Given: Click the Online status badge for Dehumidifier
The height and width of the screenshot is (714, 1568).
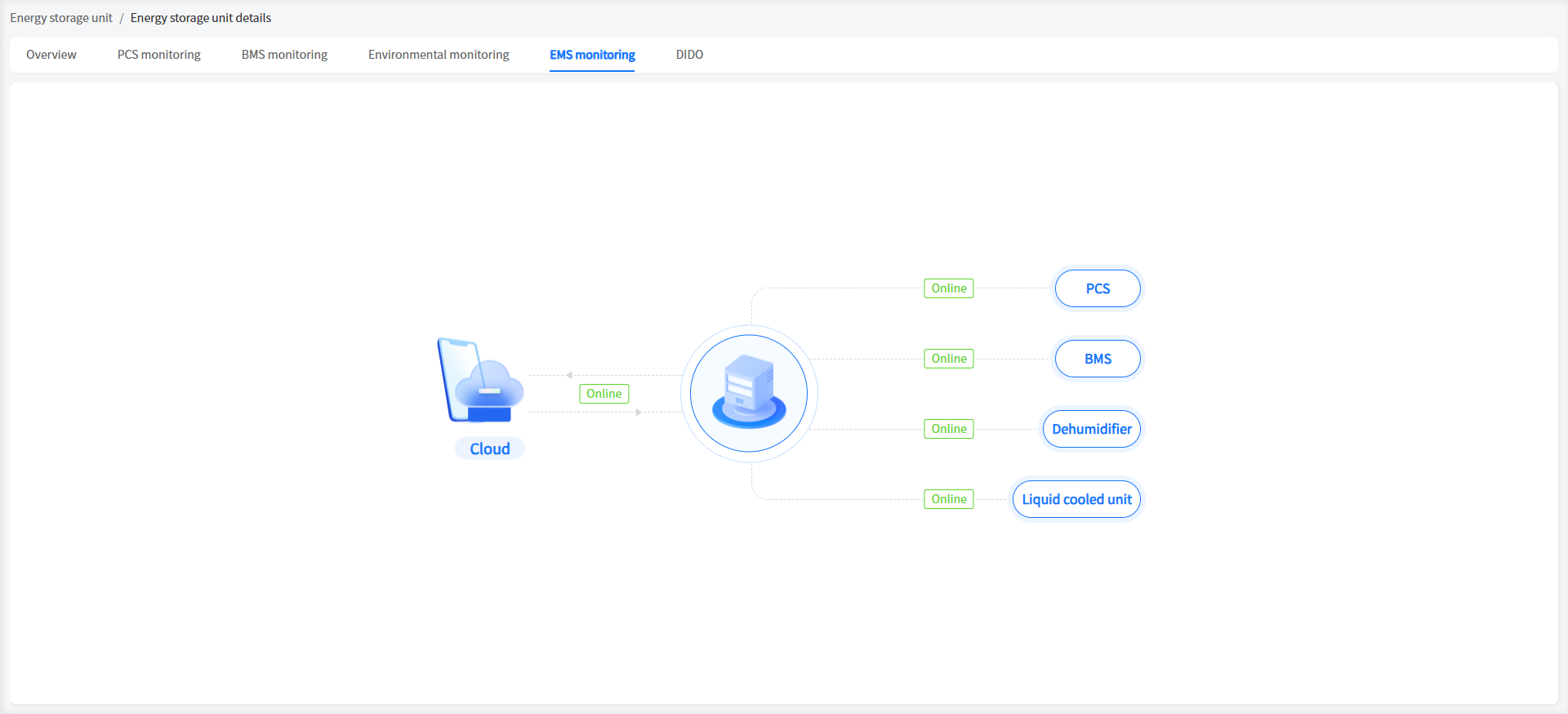Looking at the screenshot, I should click(x=949, y=429).
